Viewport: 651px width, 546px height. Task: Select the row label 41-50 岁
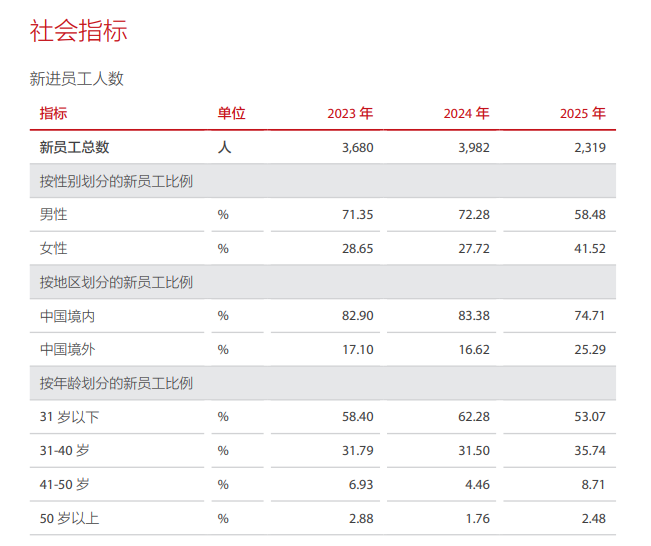(x=64, y=484)
